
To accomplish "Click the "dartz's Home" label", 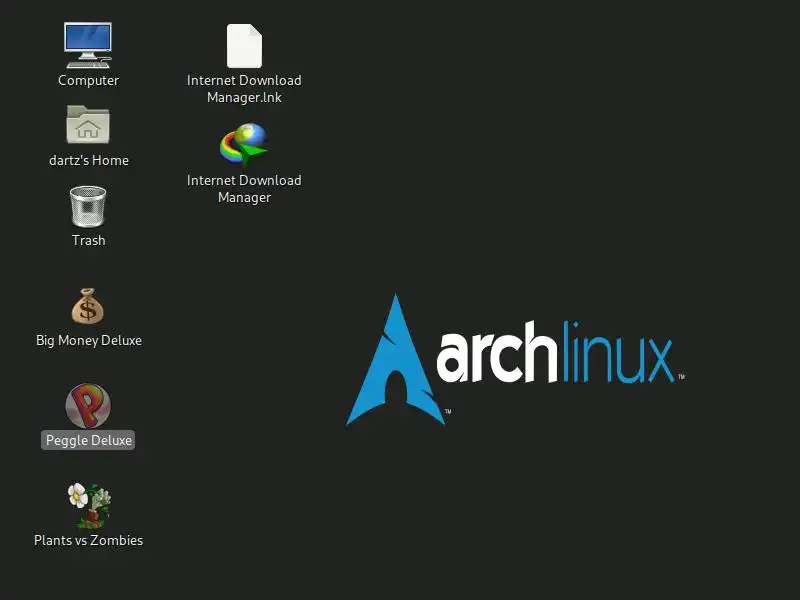I will [x=89, y=160].
